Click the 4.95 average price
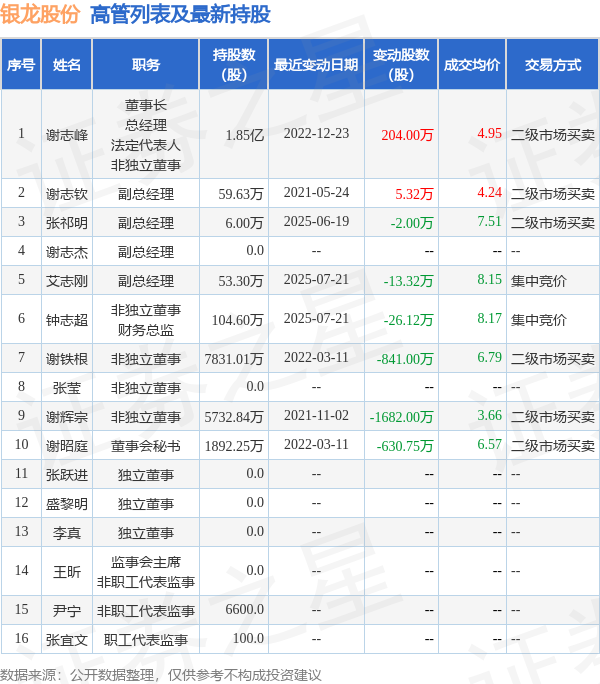This screenshot has height=684, width=600. point(490,133)
